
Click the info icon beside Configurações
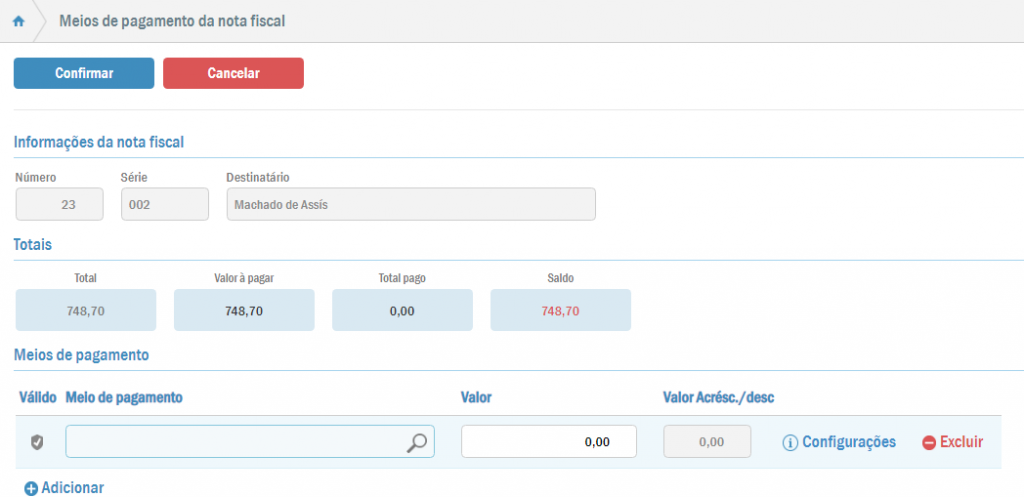790,442
